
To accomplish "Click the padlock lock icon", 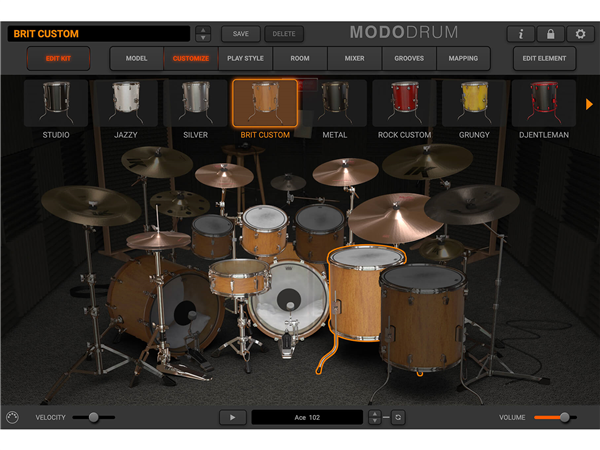I will [550, 34].
